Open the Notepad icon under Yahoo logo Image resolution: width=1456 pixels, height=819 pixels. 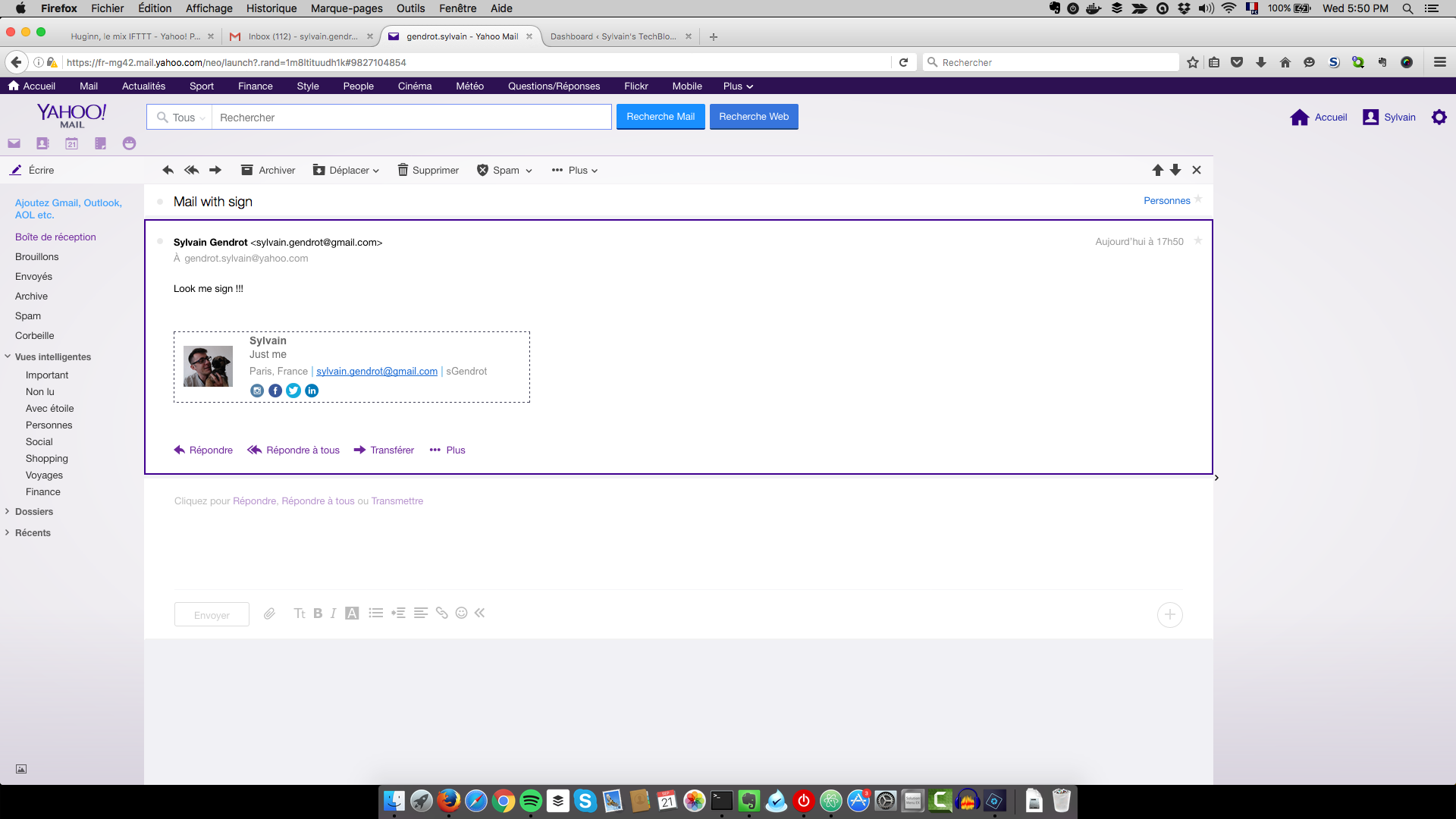100,143
